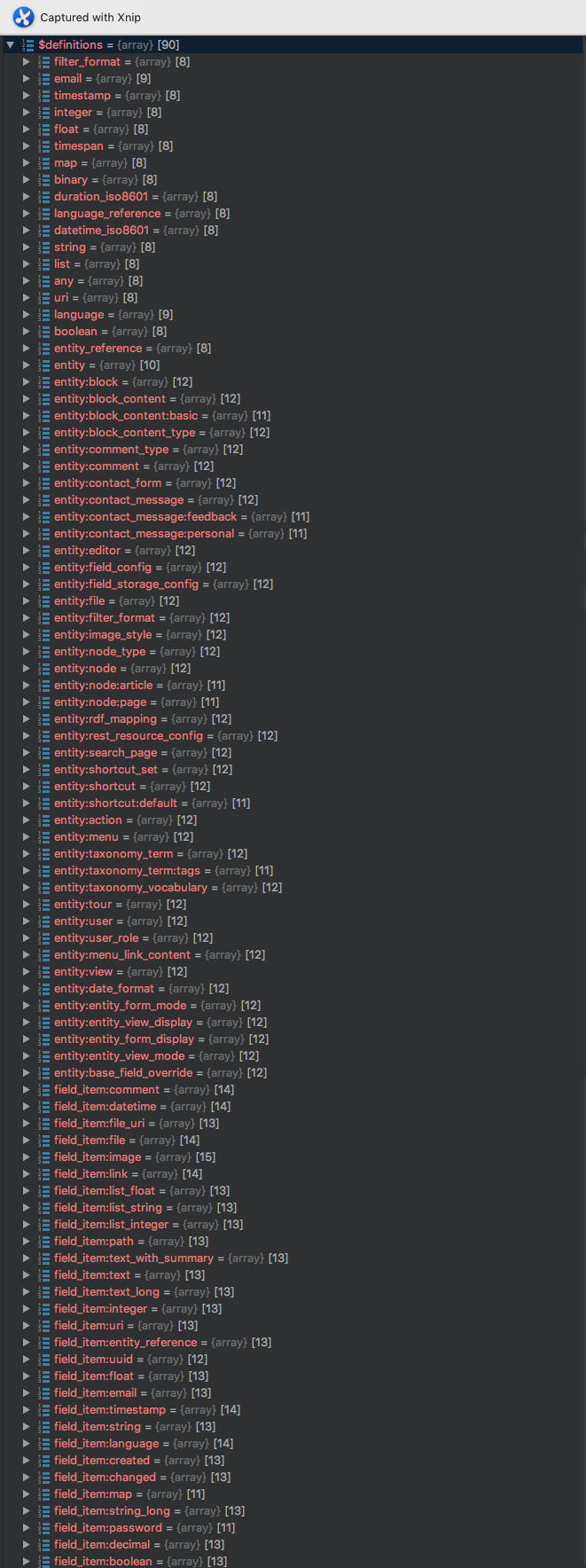This screenshot has width=586, height=1568.
Task: Click the array icon next to filter_format
Action: coord(43,62)
